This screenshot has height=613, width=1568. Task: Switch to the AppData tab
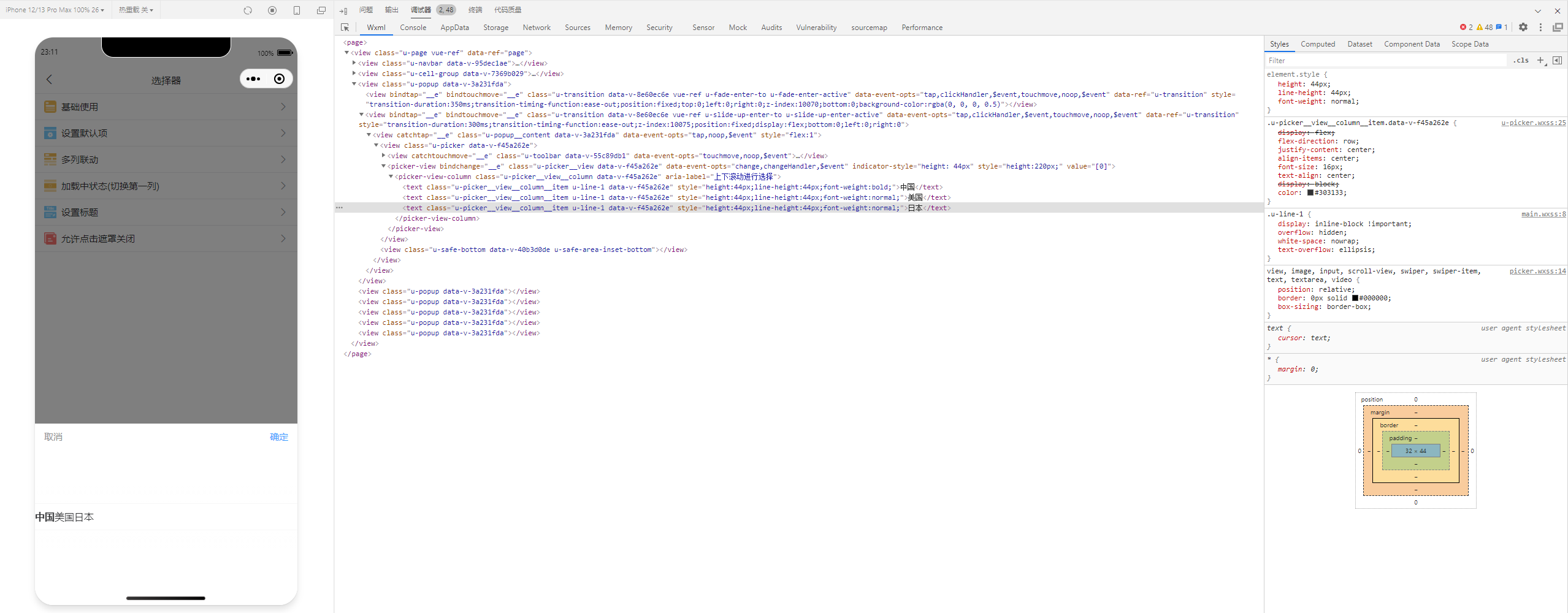(454, 28)
